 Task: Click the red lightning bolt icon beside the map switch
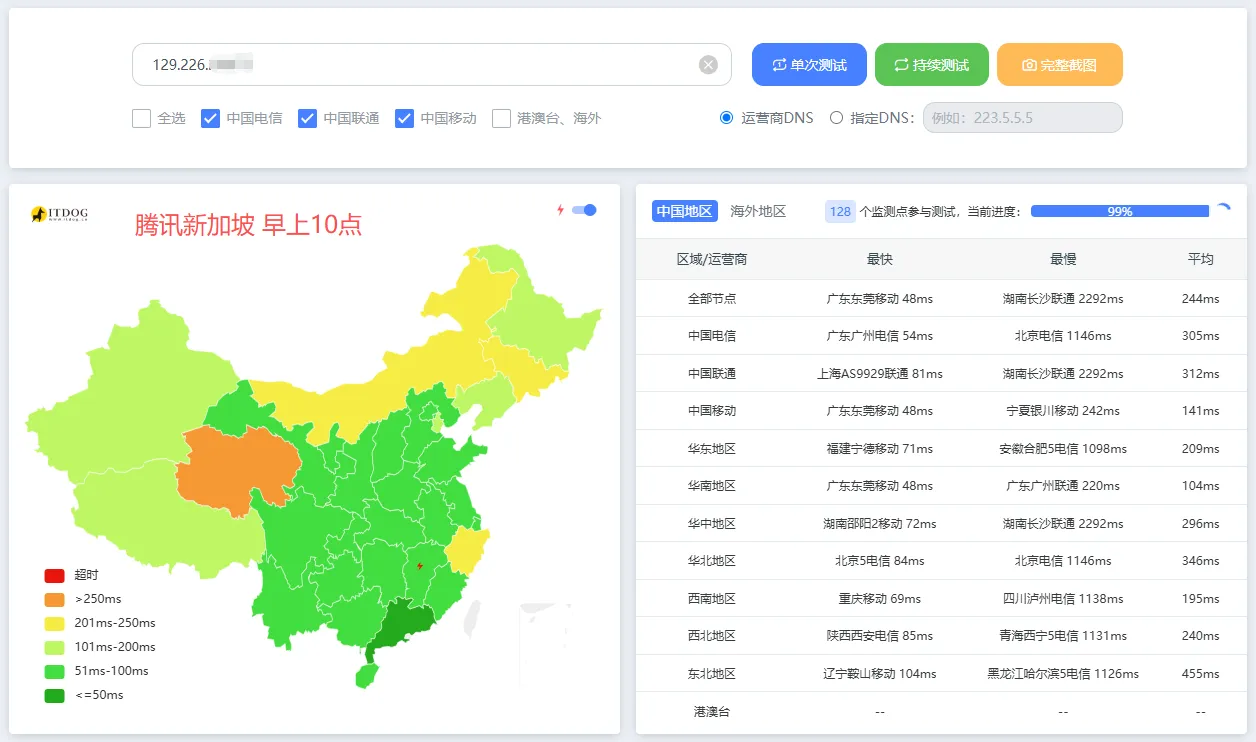tap(560, 210)
